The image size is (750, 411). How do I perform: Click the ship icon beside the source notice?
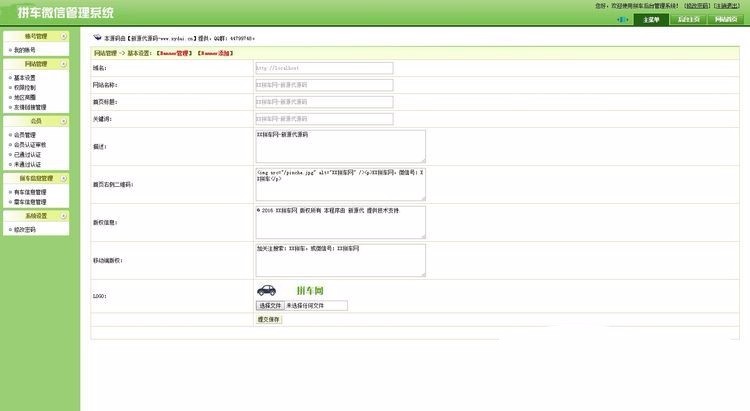click(97, 37)
